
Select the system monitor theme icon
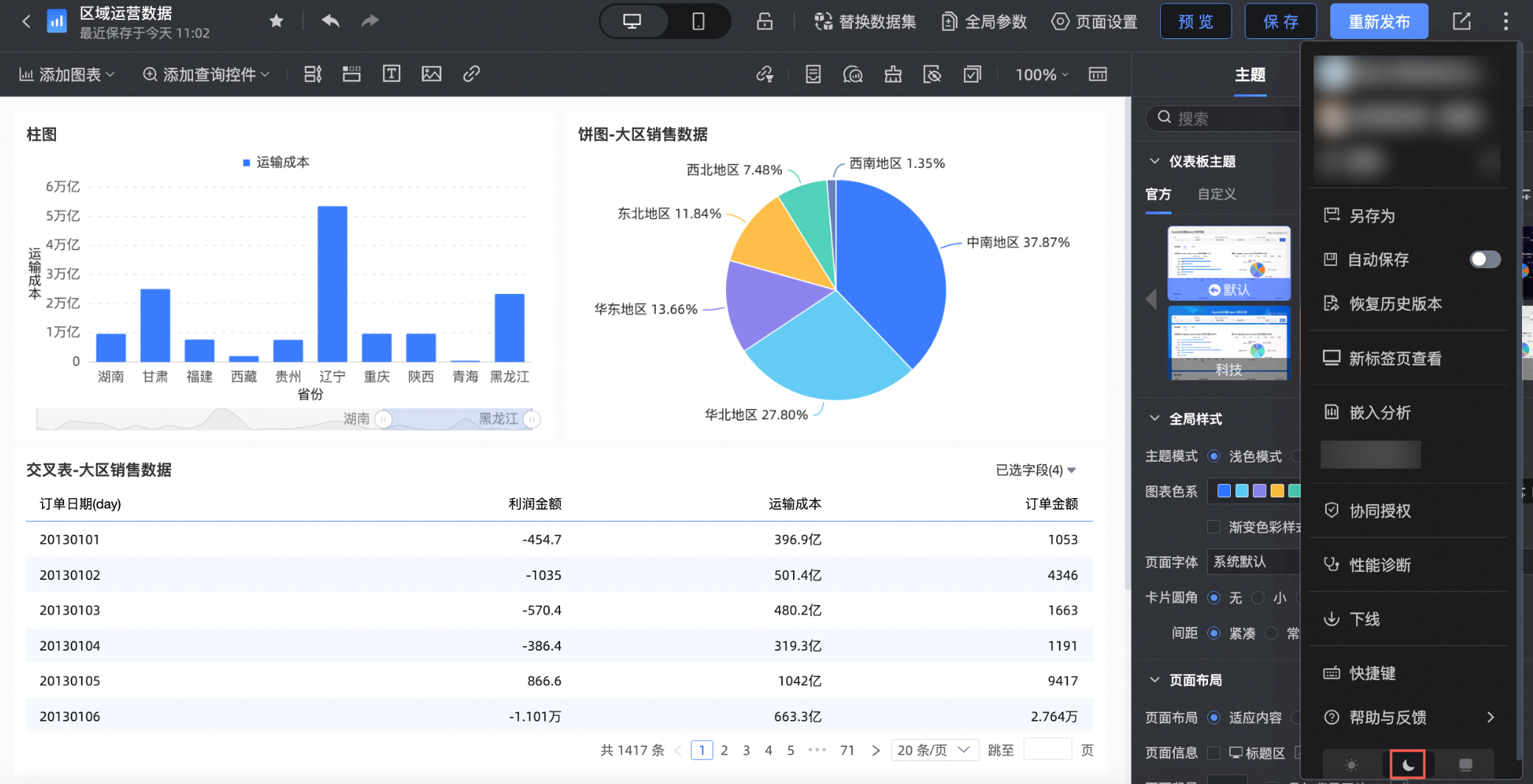(1465, 765)
